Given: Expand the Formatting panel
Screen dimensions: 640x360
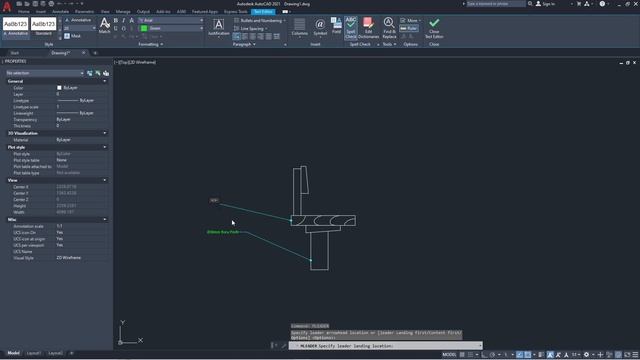Looking at the screenshot, I should pyautogui.click(x=151, y=44).
